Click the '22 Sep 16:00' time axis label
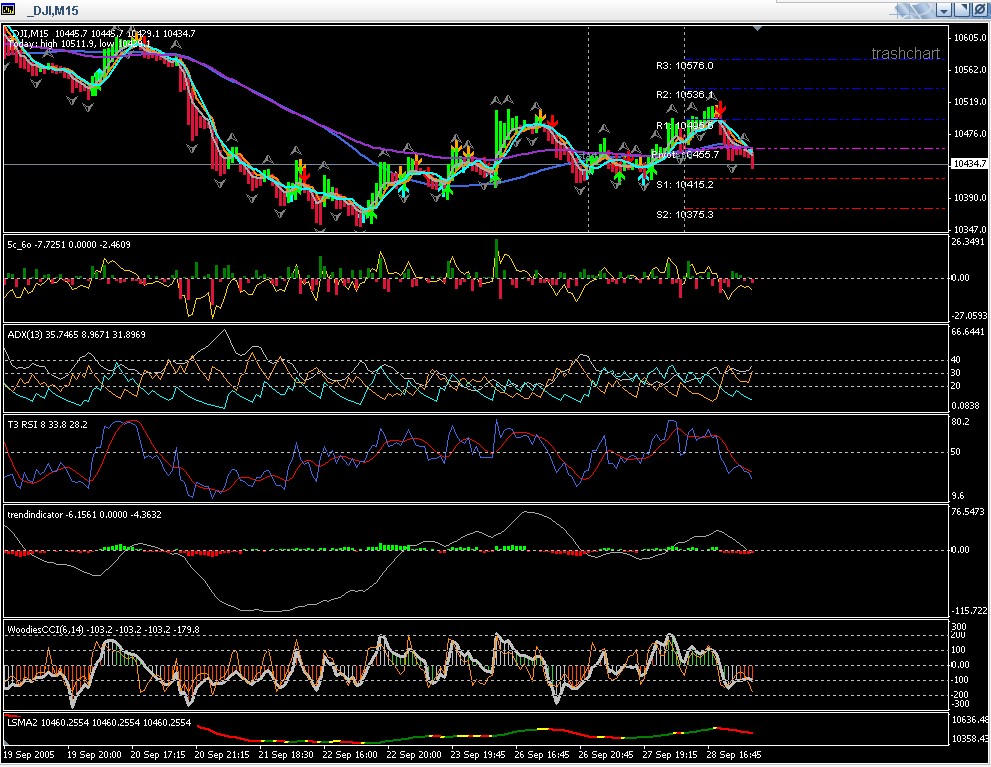 click(x=350, y=754)
